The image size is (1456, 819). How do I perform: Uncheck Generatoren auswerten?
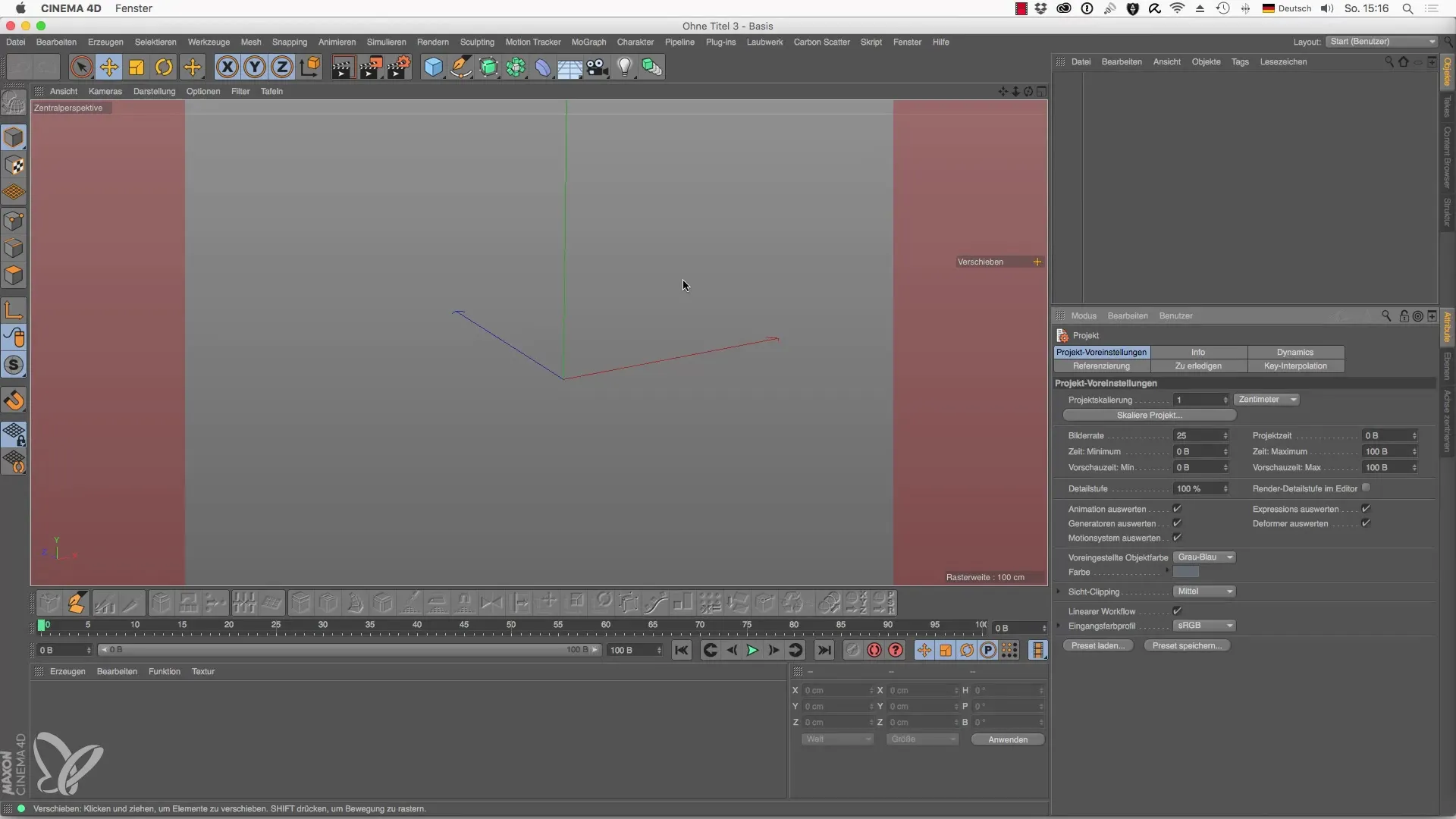(x=1177, y=523)
